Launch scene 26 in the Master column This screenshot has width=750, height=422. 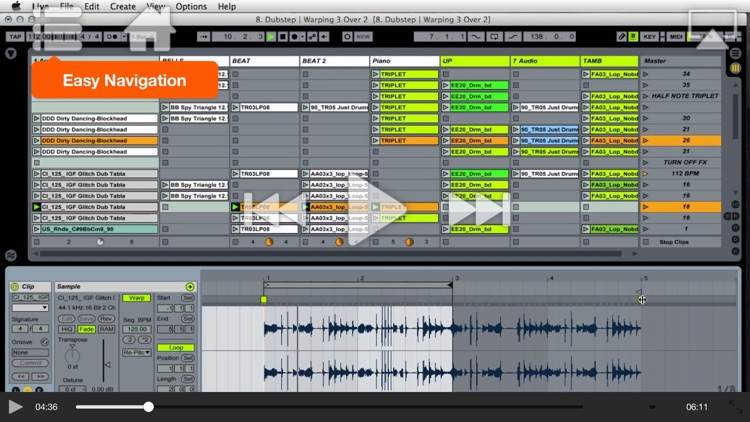(x=646, y=141)
